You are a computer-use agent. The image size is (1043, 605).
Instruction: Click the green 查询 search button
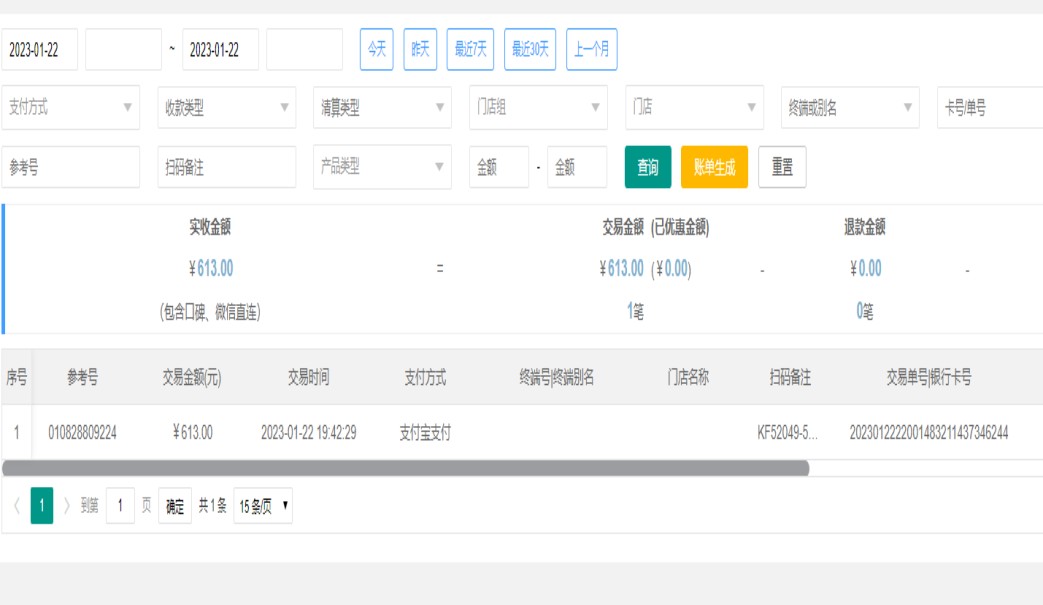pyautogui.click(x=648, y=168)
